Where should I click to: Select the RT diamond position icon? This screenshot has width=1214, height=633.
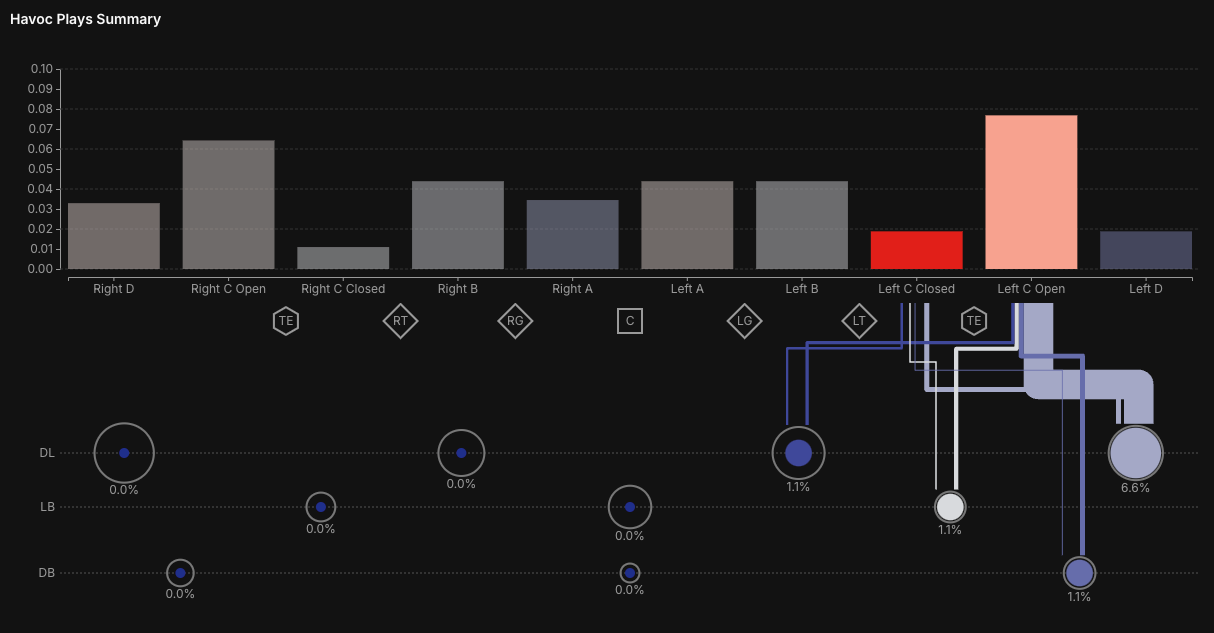point(400,321)
